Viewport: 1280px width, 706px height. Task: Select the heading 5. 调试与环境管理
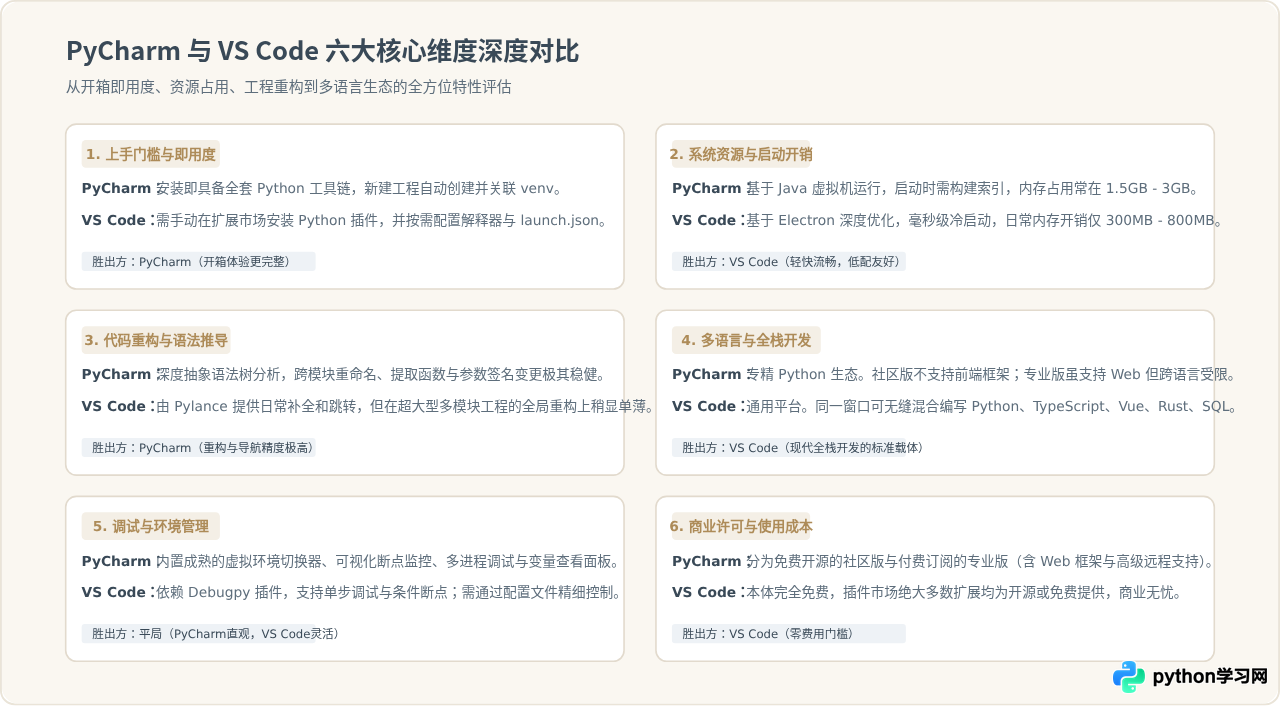point(151,526)
